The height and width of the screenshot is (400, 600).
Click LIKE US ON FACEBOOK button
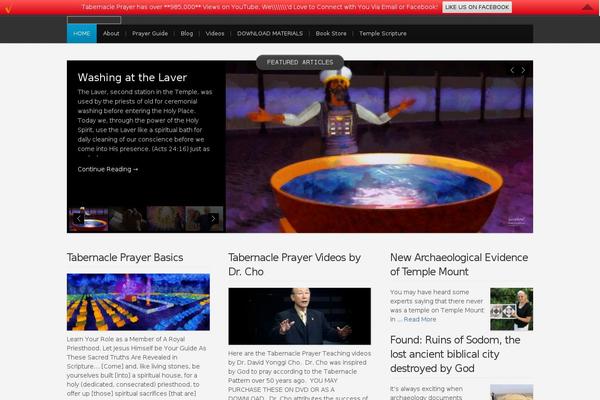[x=477, y=7]
